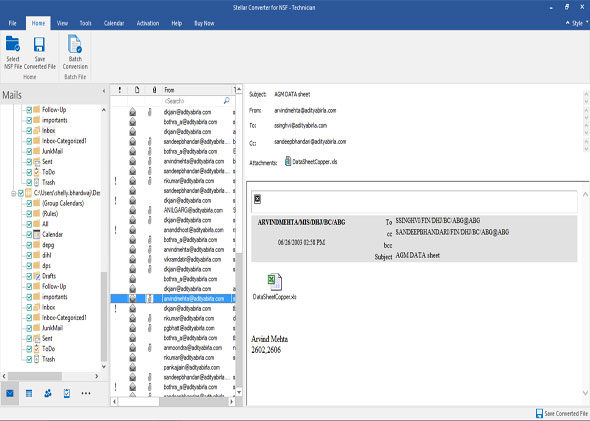The image size is (590, 421).
Task: Click the envelope icon of the ANILGARG mail
Action: coord(132,210)
